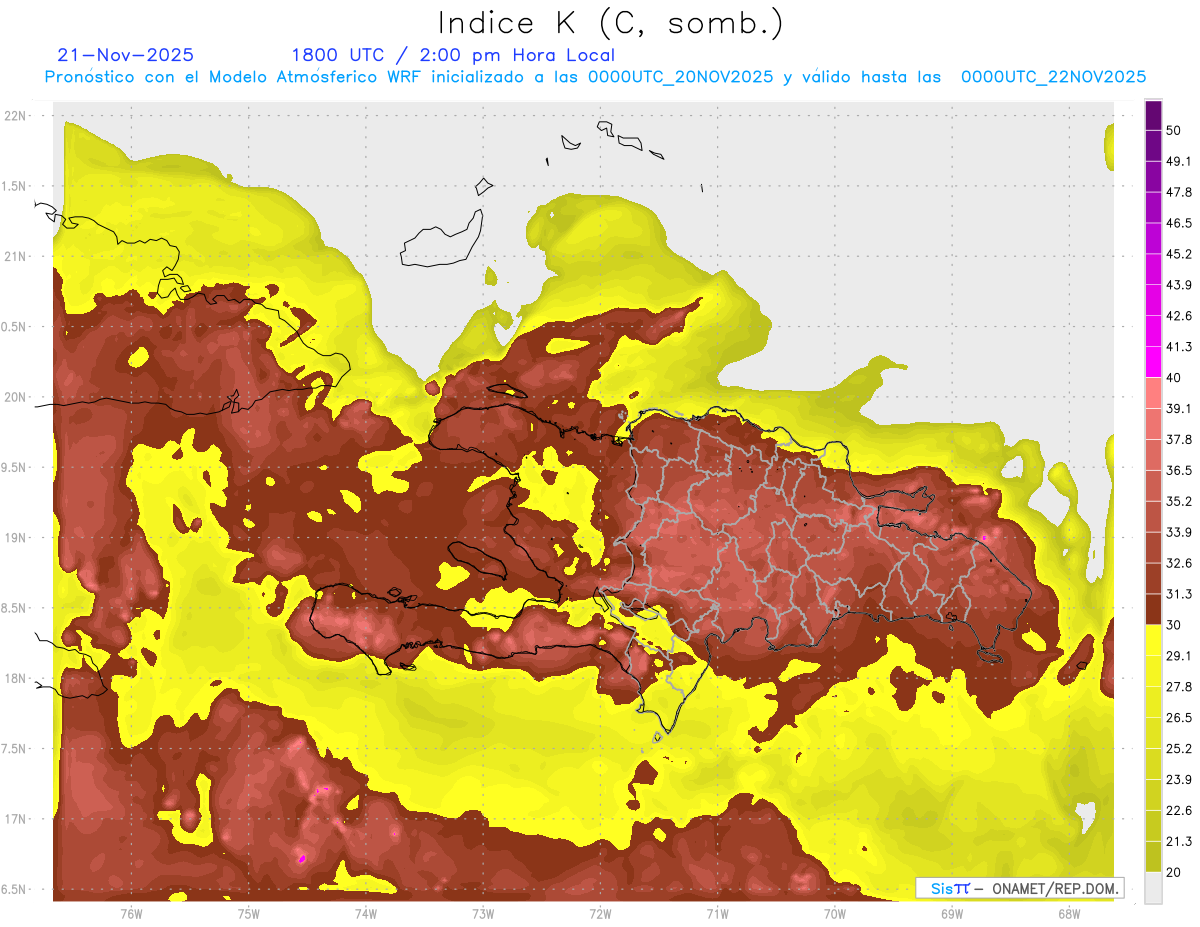1200x927 pixels.
Task: Click the "9.5N" latitude axis label
Action: (13, 467)
